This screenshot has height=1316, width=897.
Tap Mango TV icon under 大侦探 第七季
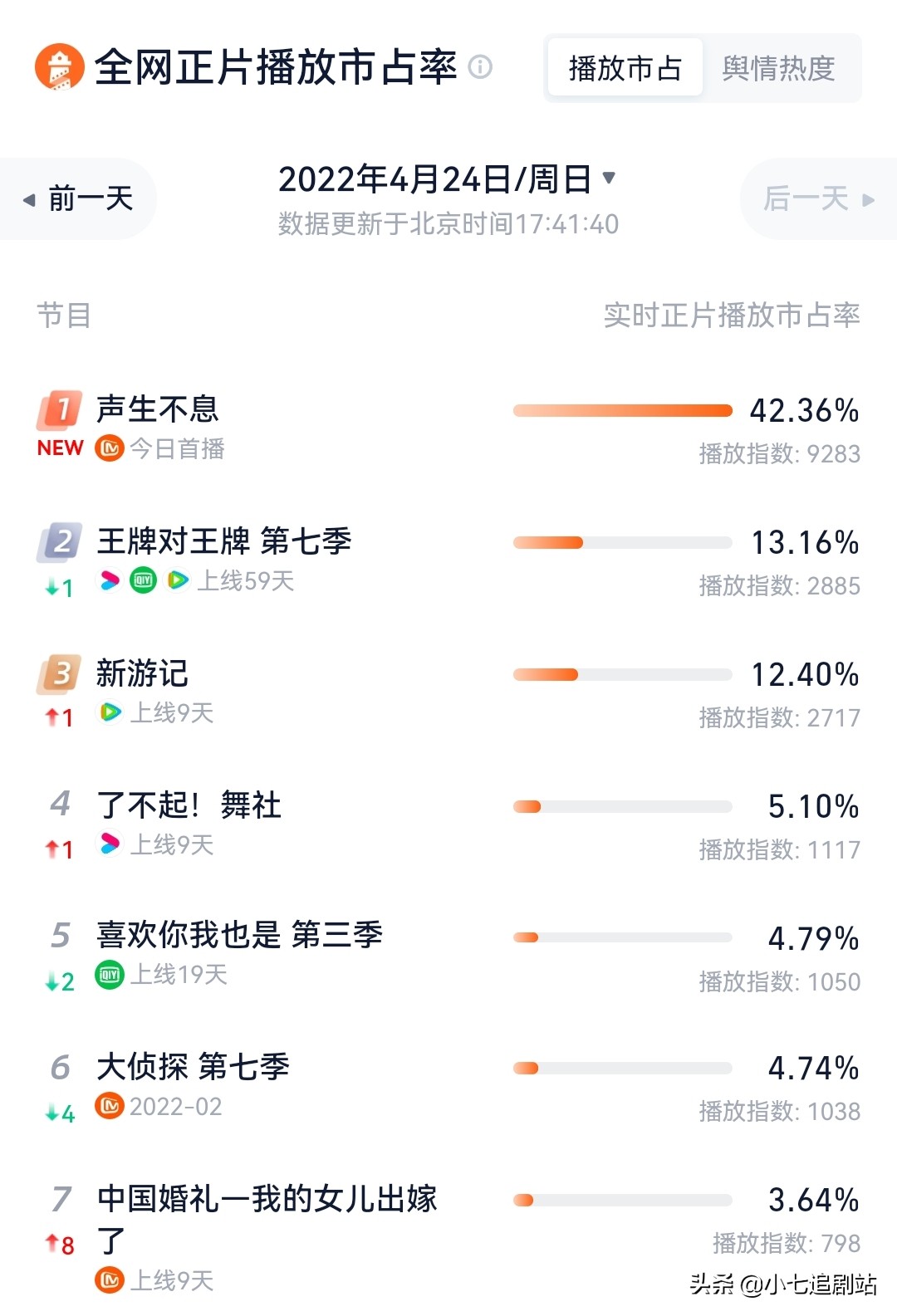tap(110, 1106)
